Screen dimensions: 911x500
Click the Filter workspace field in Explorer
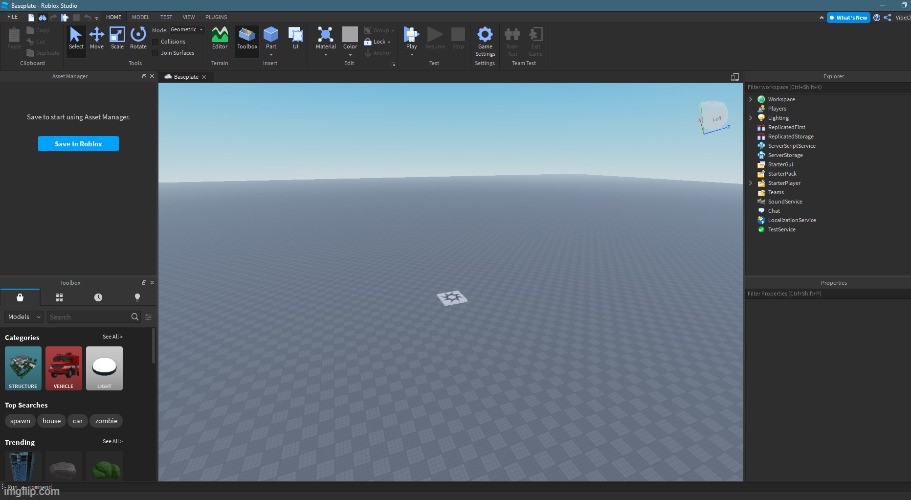(x=827, y=87)
